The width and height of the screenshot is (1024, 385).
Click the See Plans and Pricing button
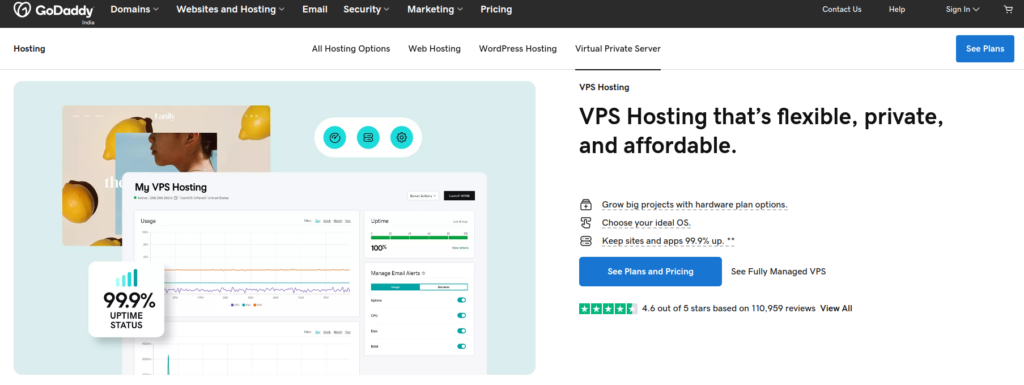pos(650,271)
